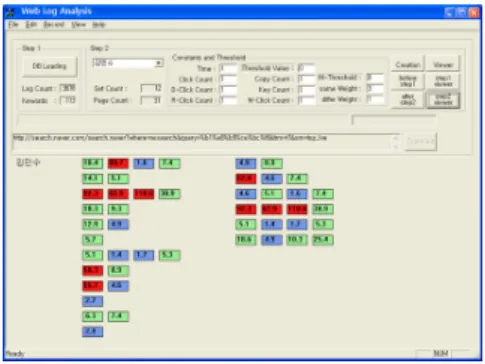
Task: Select the green 25.4 box
Action: 323,240
